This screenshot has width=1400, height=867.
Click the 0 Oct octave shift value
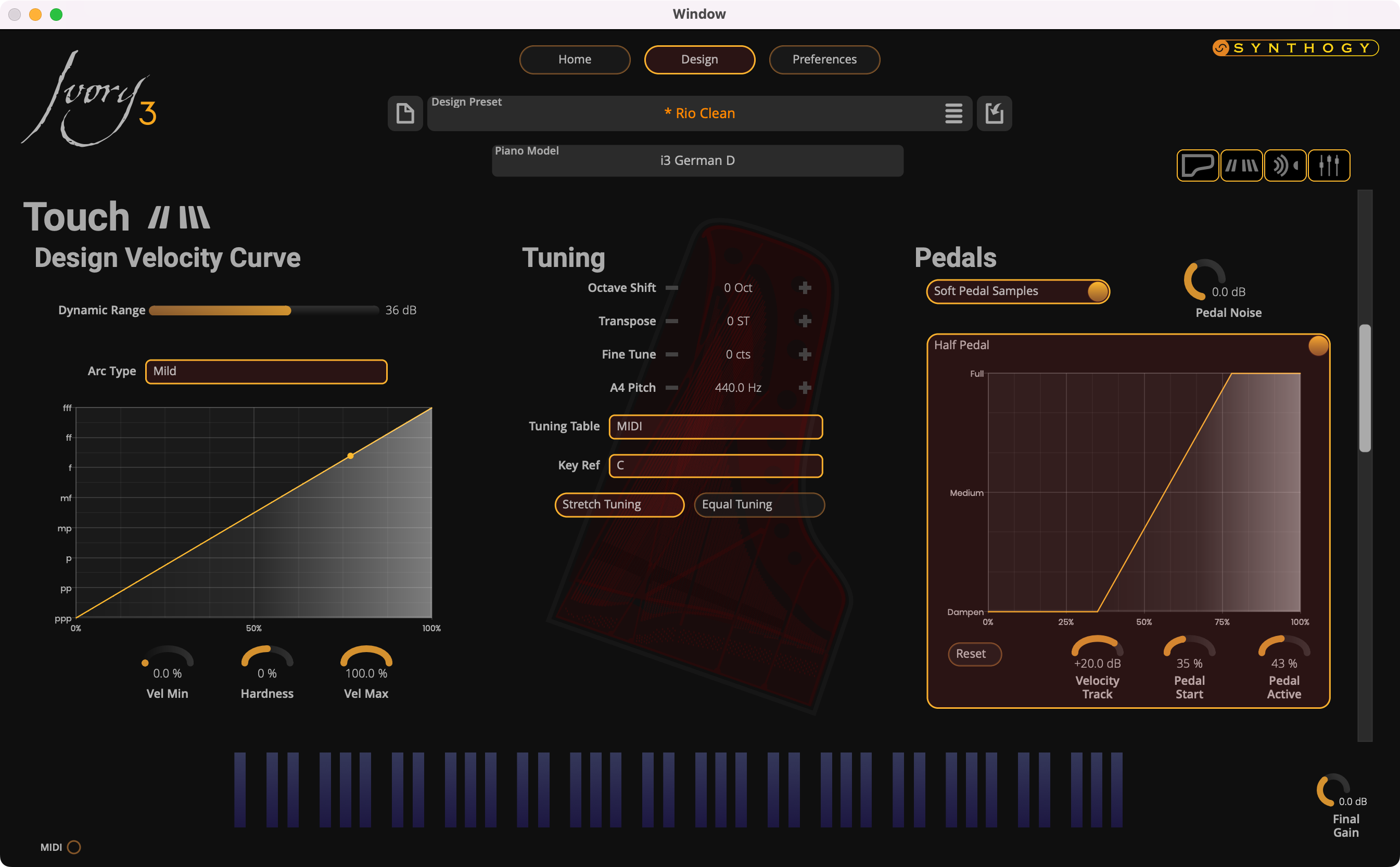pyautogui.click(x=738, y=288)
